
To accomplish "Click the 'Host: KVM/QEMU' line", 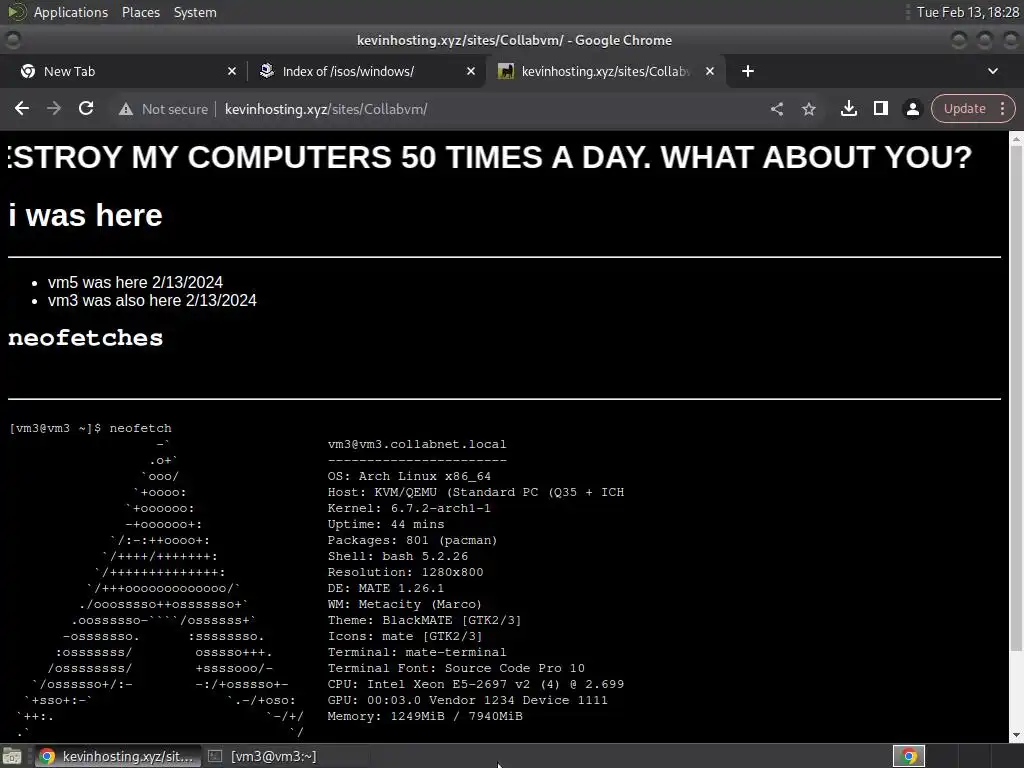I will pos(475,492).
